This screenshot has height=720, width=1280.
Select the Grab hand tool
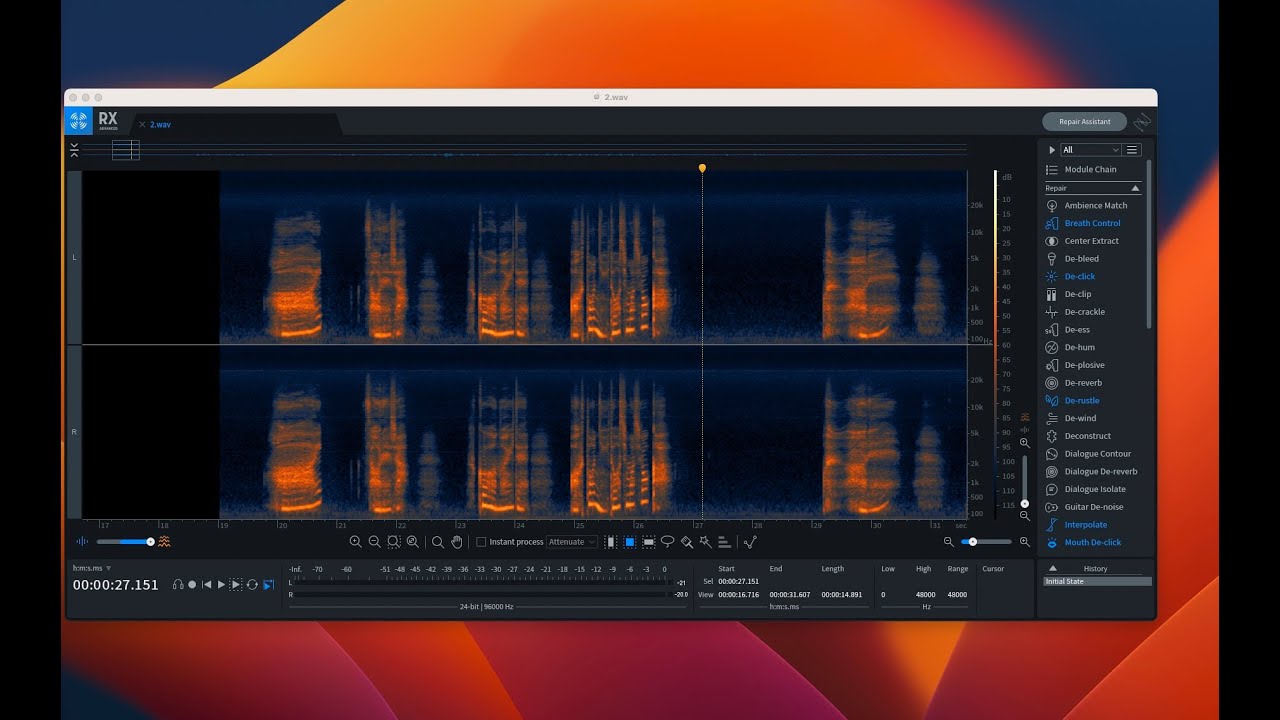click(457, 542)
